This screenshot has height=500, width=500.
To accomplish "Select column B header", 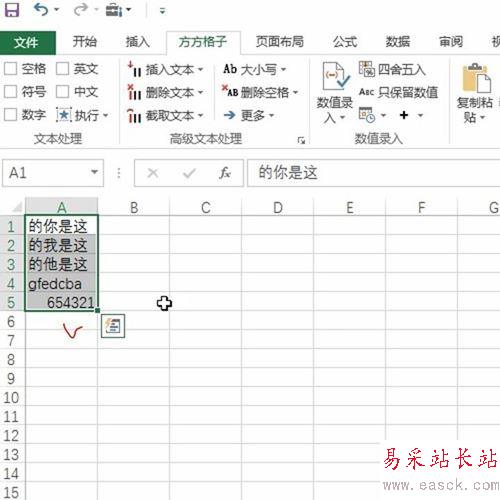I will pos(134,207).
